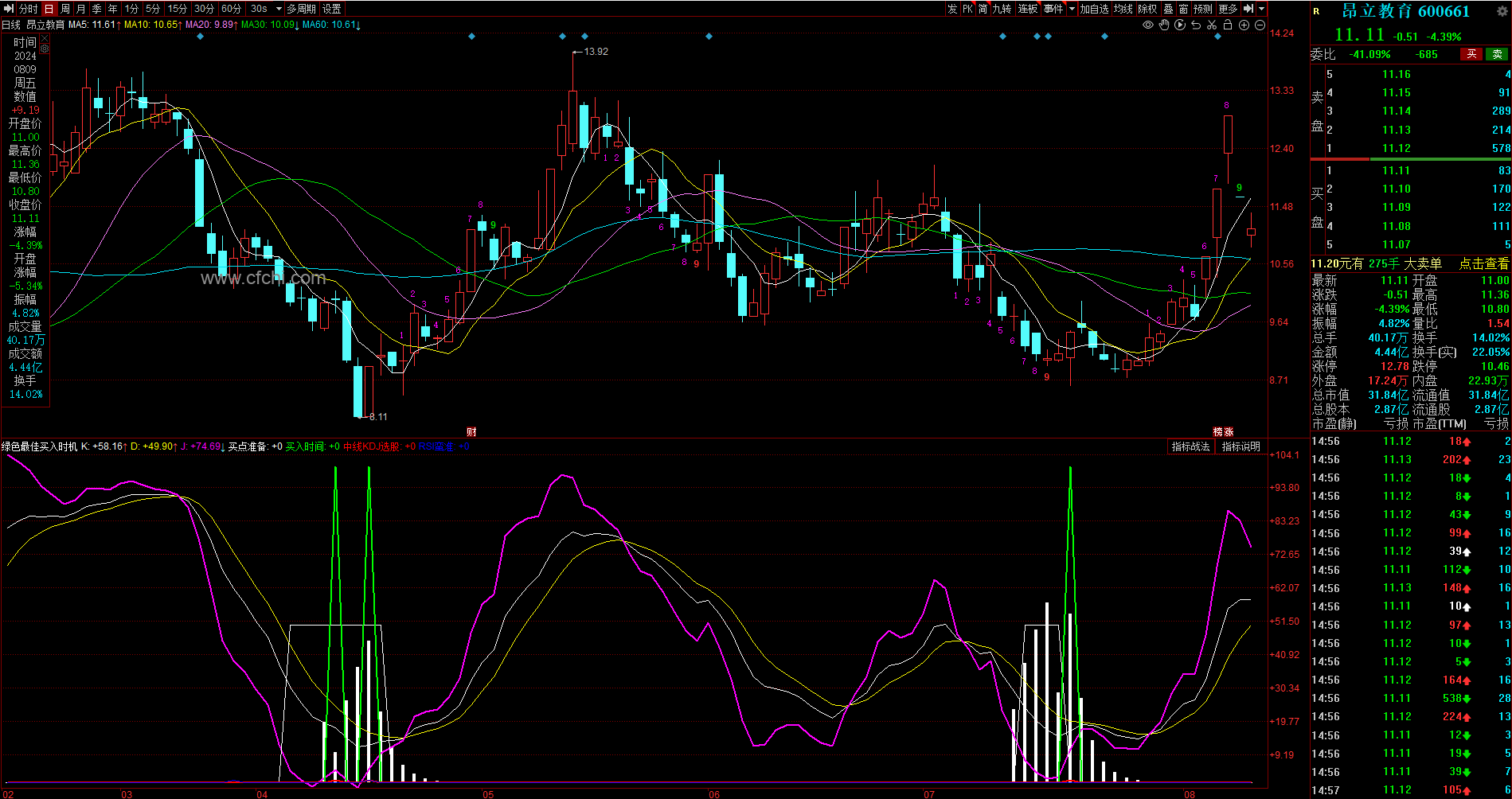Open settings gear on the info panel
This screenshot has width=1512, height=799.
(45, 49)
